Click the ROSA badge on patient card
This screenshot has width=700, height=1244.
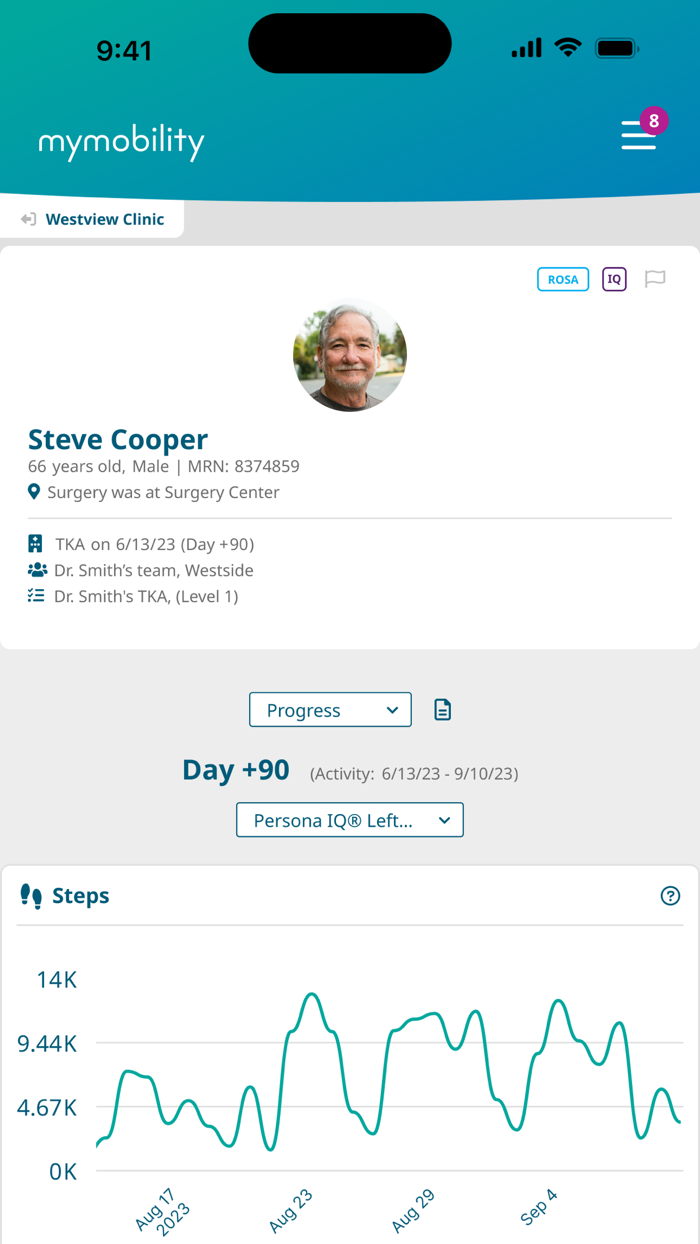(562, 279)
